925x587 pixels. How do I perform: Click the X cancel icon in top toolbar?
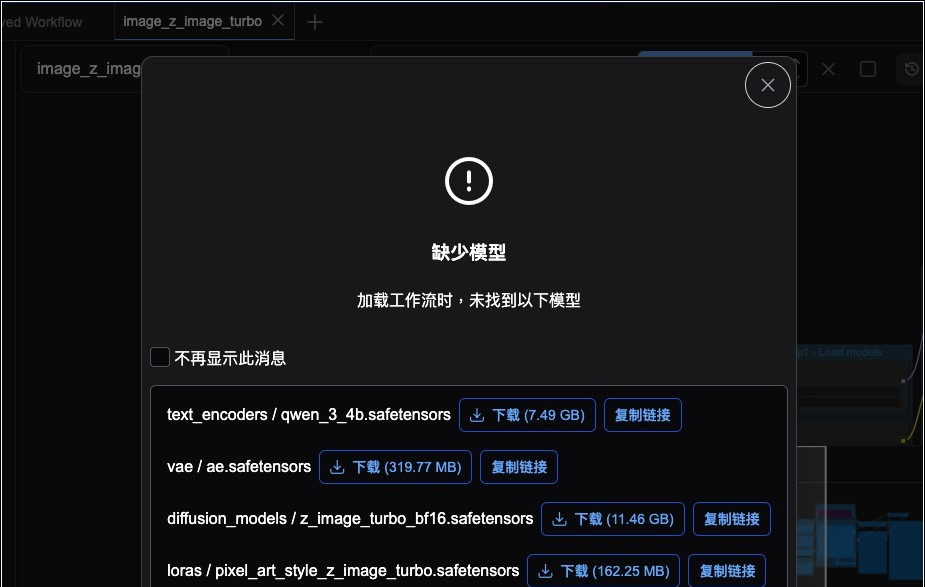click(828, 69)
